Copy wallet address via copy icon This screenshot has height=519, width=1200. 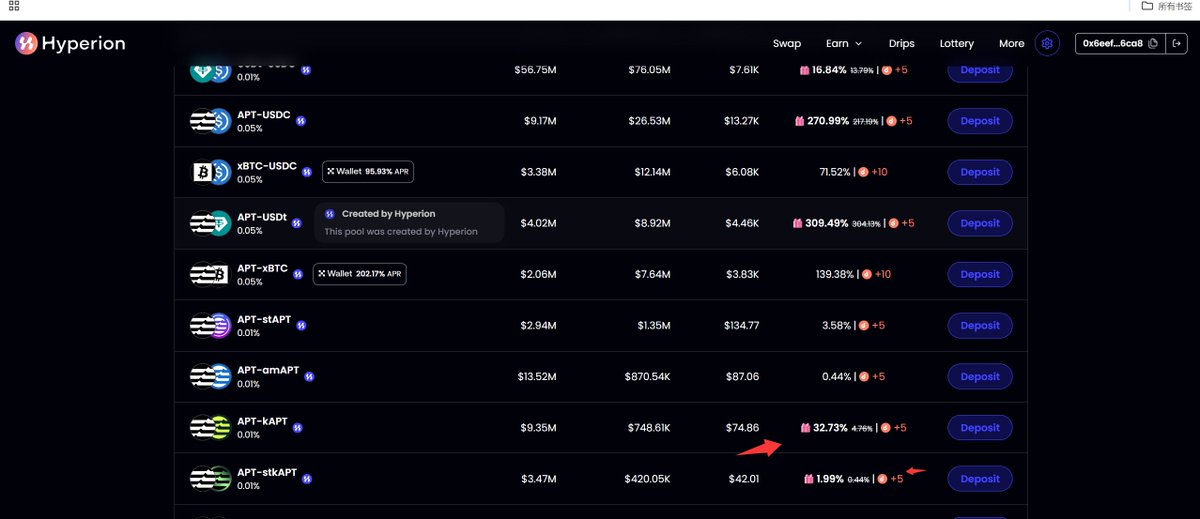coord(1153,44)
